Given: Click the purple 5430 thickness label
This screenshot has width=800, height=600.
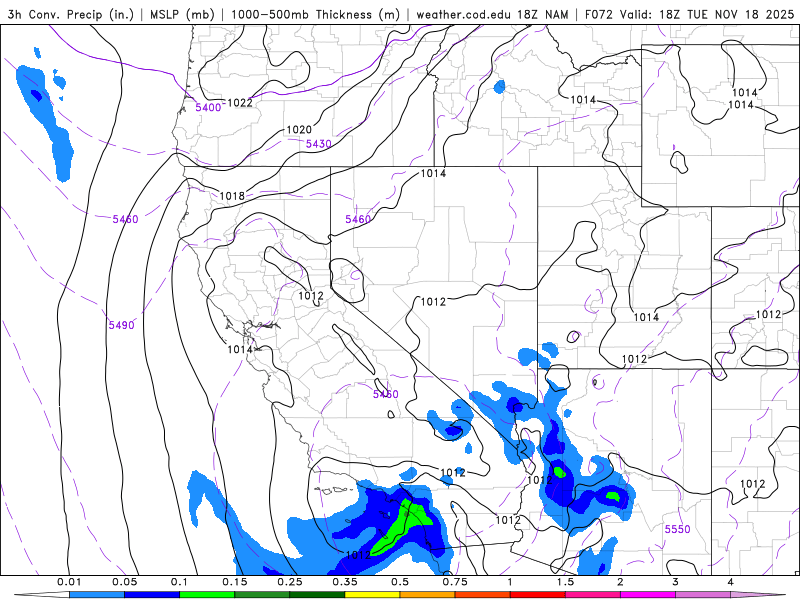Looking at the screenshot, I should [x=318, y=144].
